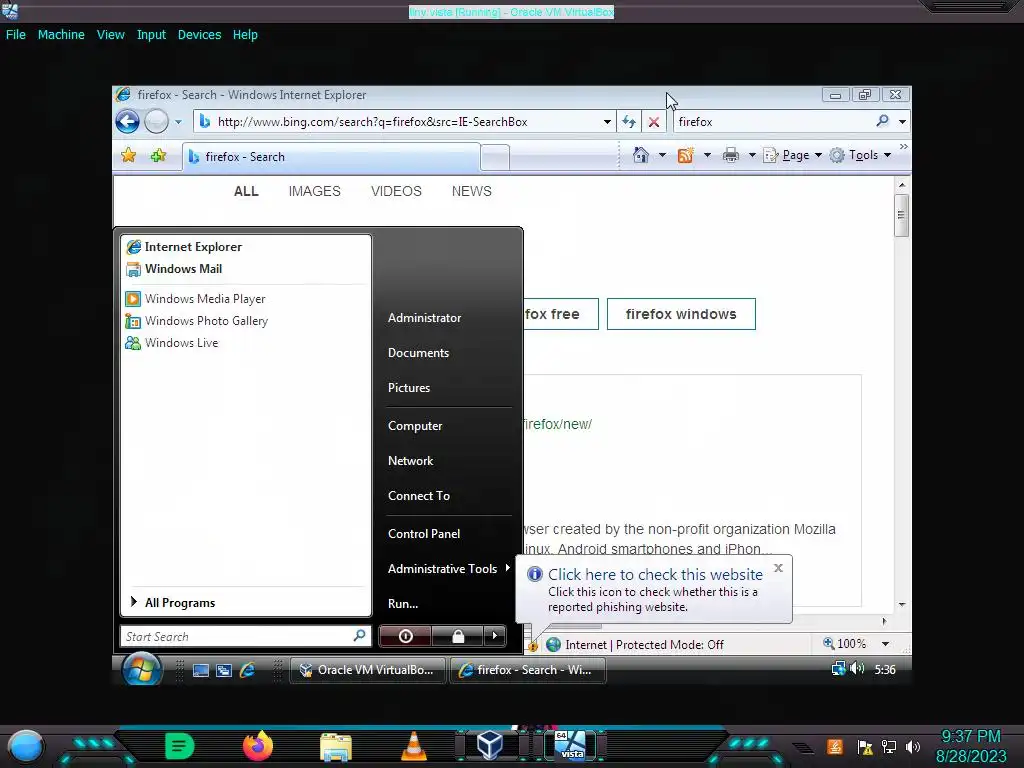Image resolution: width=1024 pixels, height=768 pixels.
Task: Open the Run... dialog
Action: [403, 604]
